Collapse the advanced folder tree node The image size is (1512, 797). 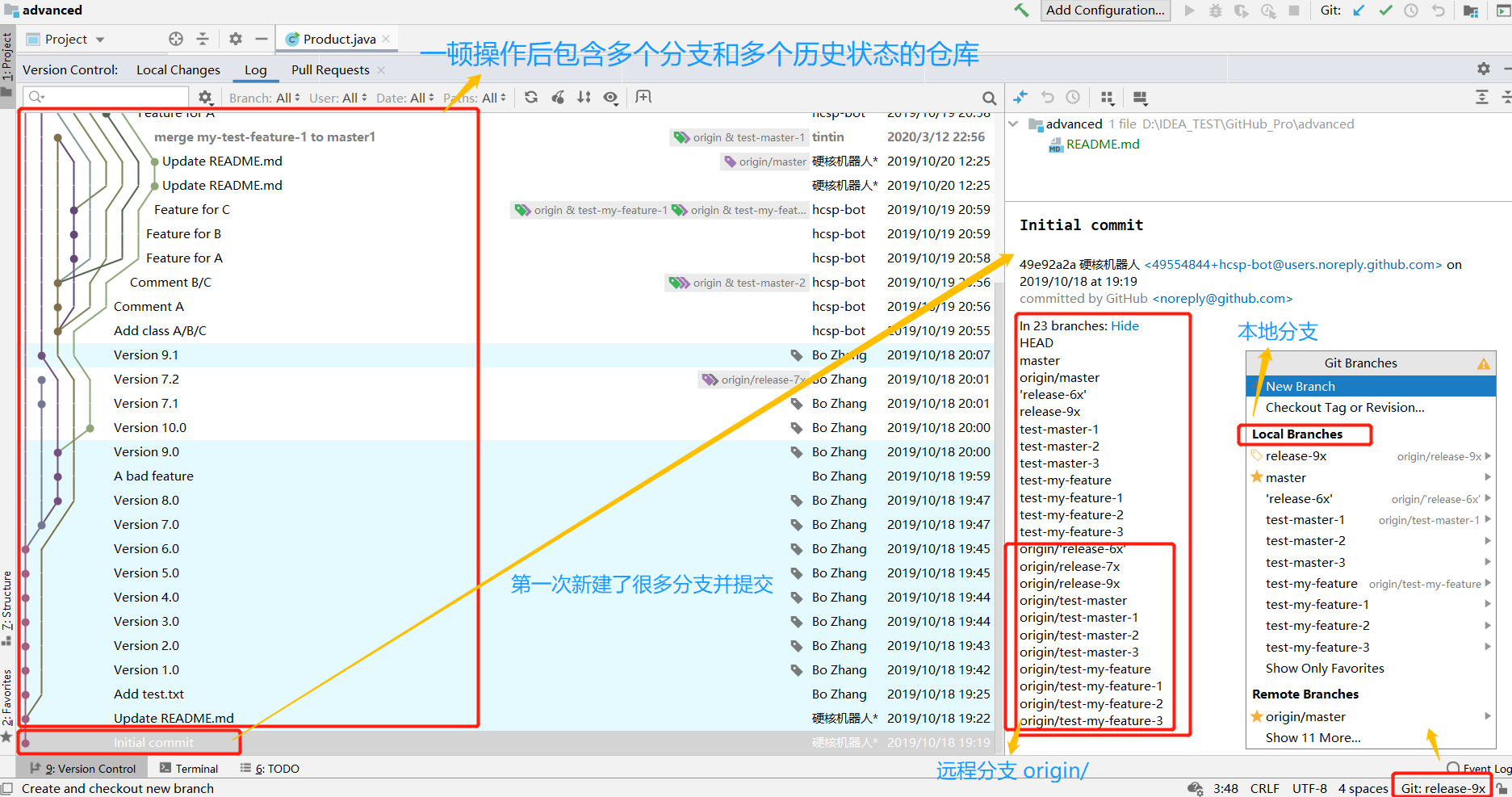coord(1014,124)
